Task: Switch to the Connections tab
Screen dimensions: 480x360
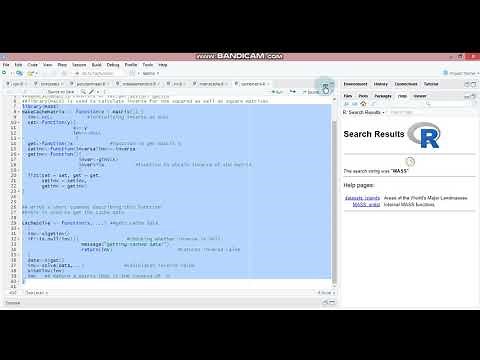Action: 406,84
